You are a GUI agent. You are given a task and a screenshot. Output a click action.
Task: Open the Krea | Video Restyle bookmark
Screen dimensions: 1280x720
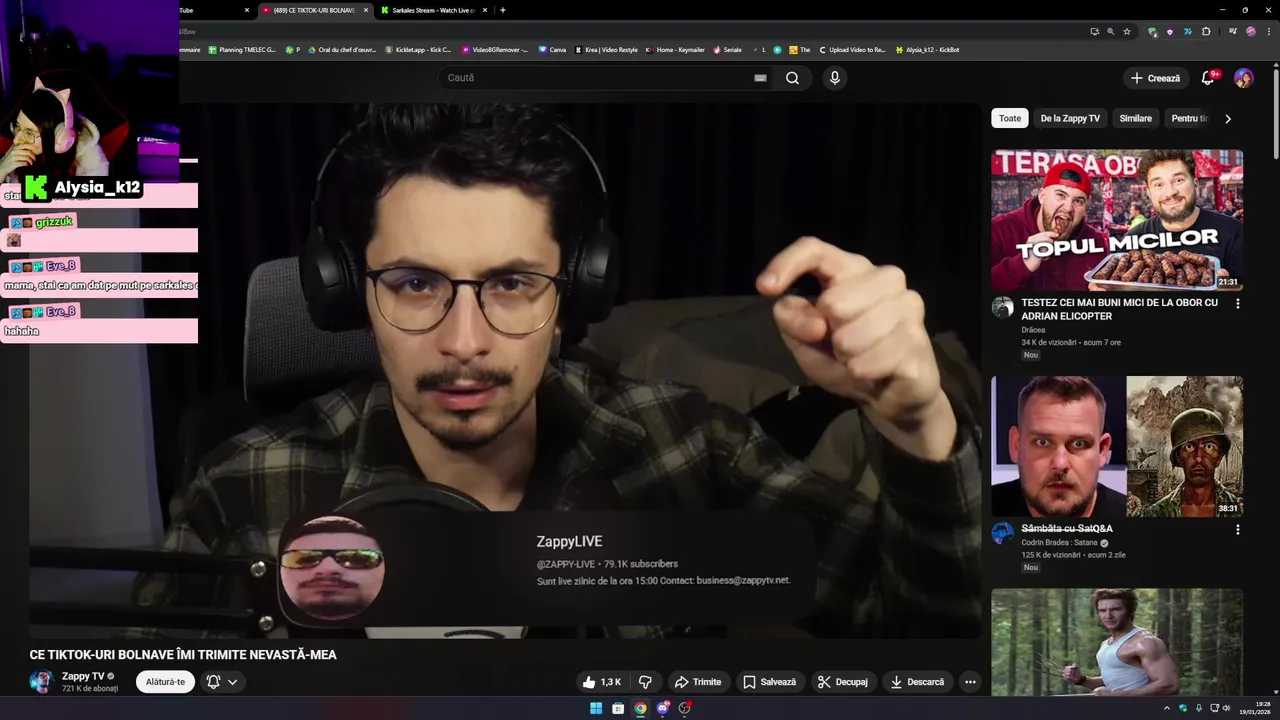(x=606, y=49)
